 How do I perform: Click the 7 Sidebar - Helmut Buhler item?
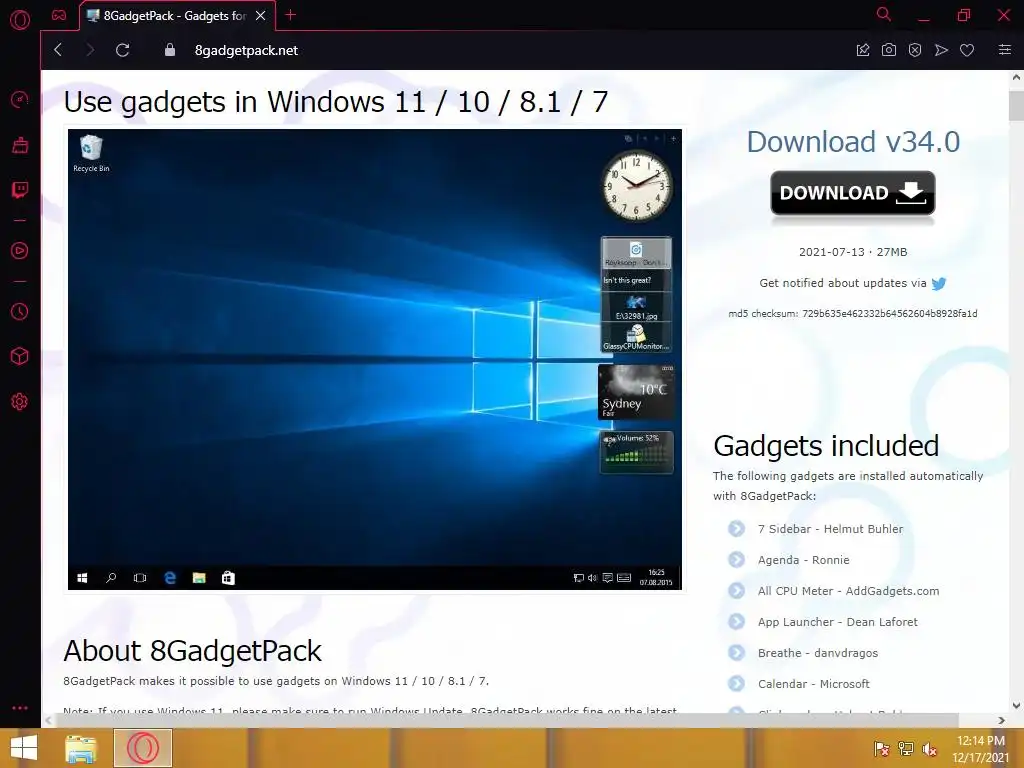tap(830, 529)
